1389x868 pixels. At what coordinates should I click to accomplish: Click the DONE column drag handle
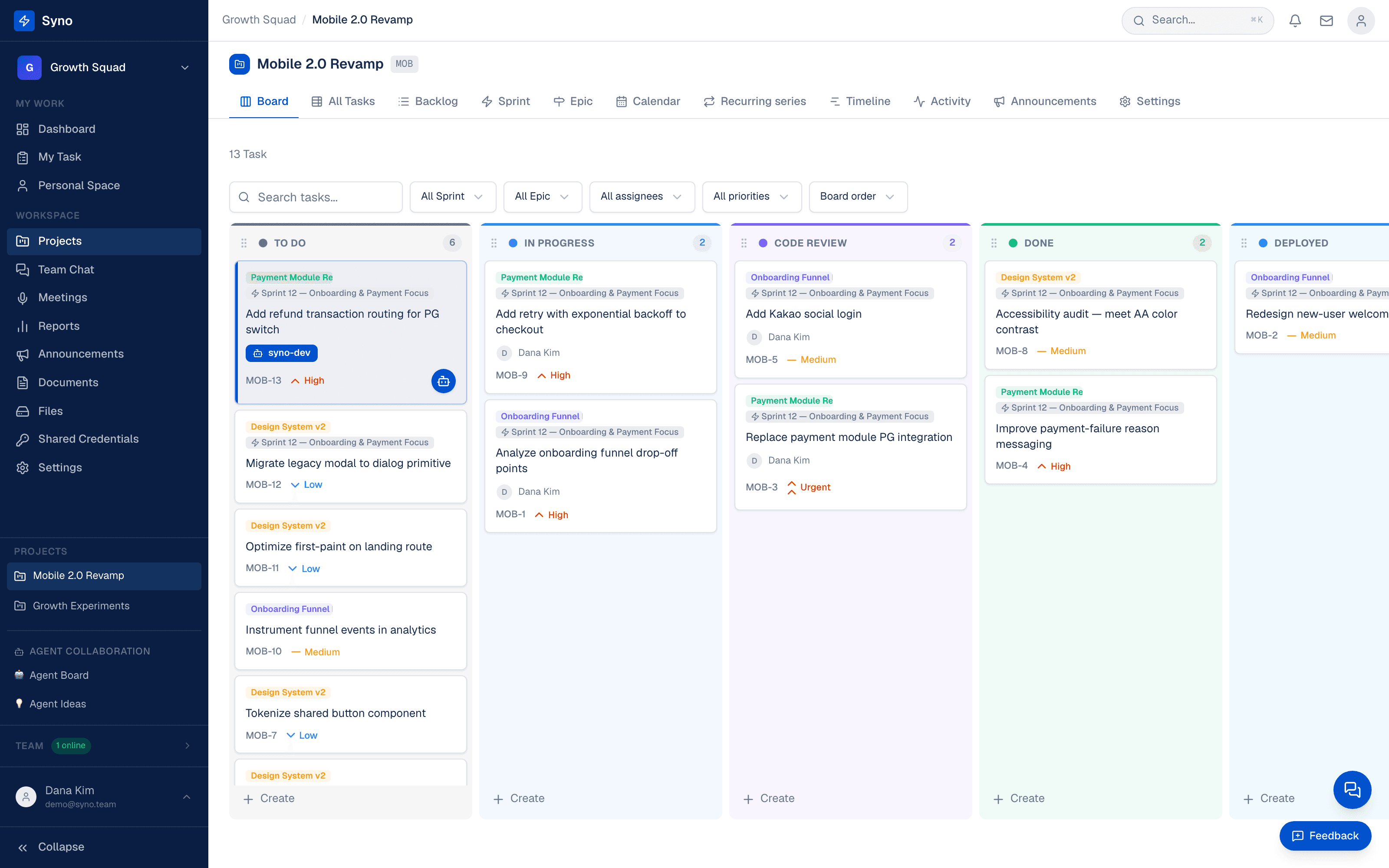click(x=994, y=243)
